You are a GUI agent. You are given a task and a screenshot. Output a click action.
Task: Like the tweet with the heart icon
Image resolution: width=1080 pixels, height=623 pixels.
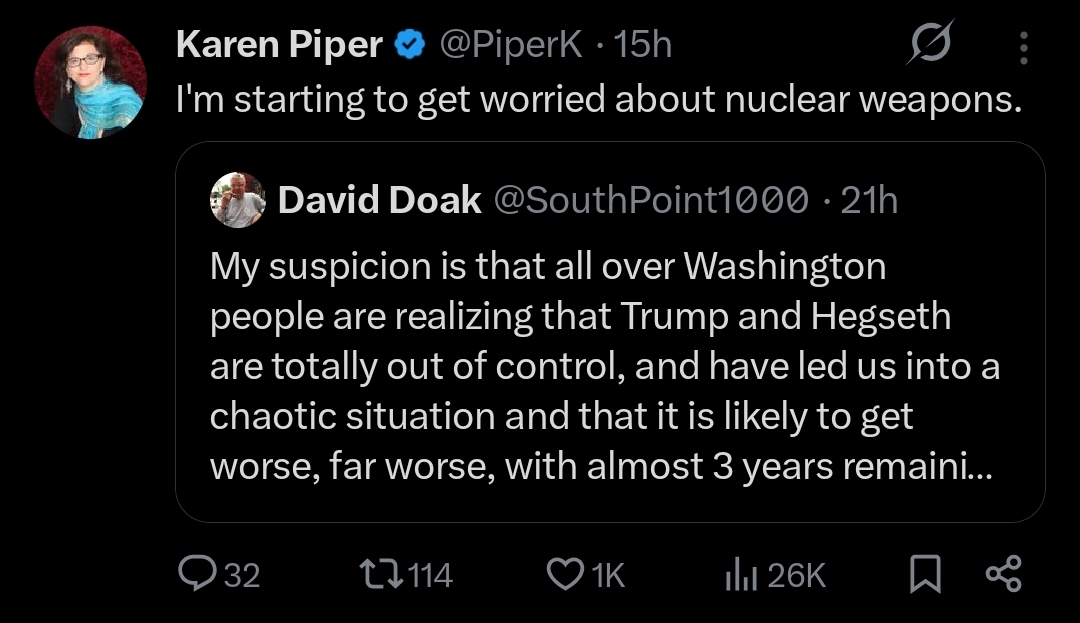(565, 574)
